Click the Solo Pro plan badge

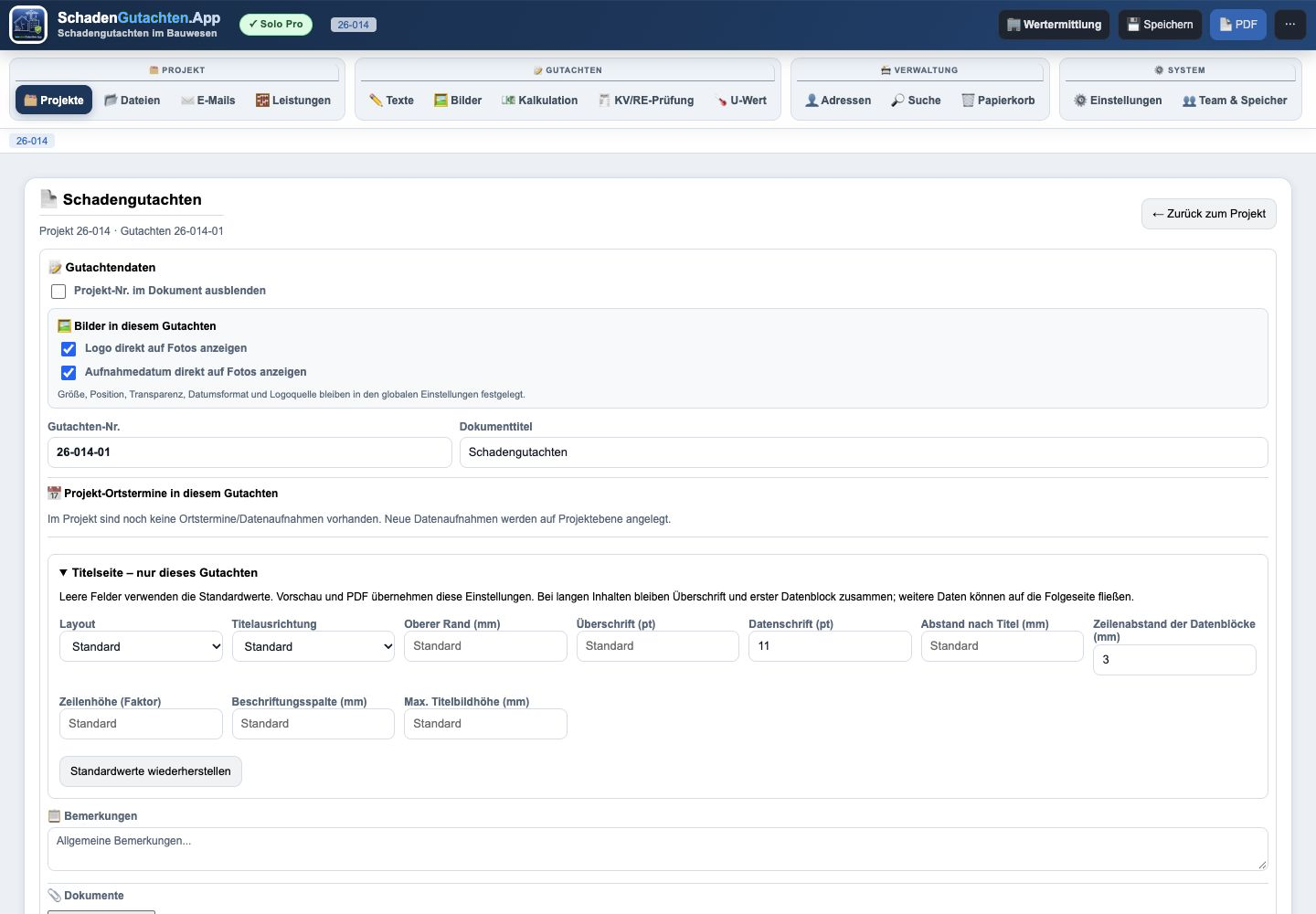coord(276,25)
